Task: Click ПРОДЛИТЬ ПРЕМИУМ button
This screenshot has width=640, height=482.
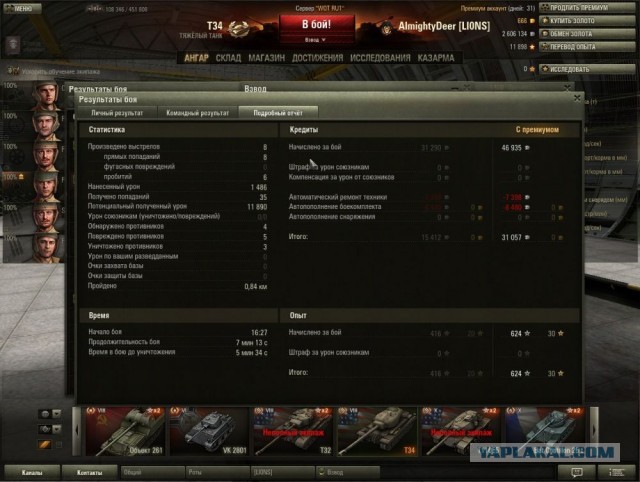Action: pyautogui.click(x=587, y=8)
